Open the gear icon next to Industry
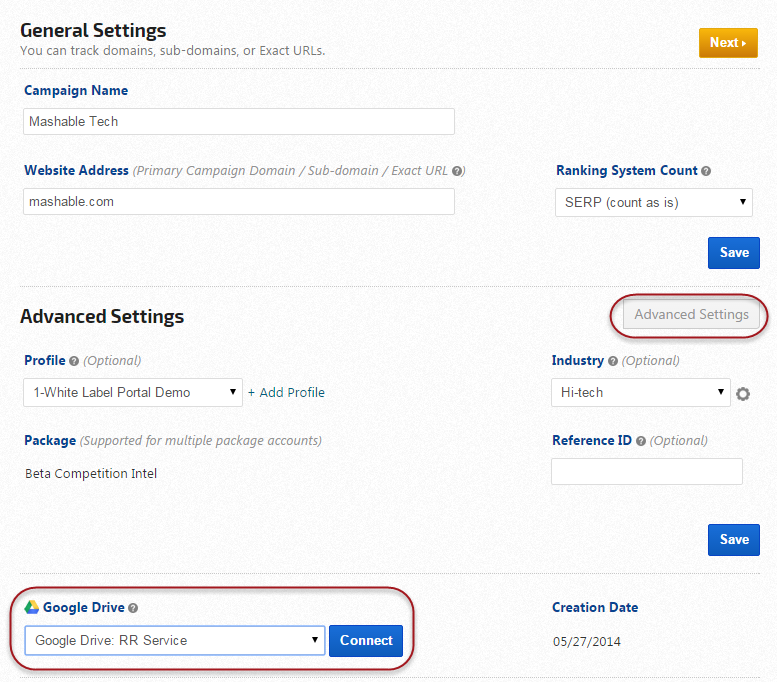The height and width of the screenshot is (682, 777). click(x=743, y=394)
